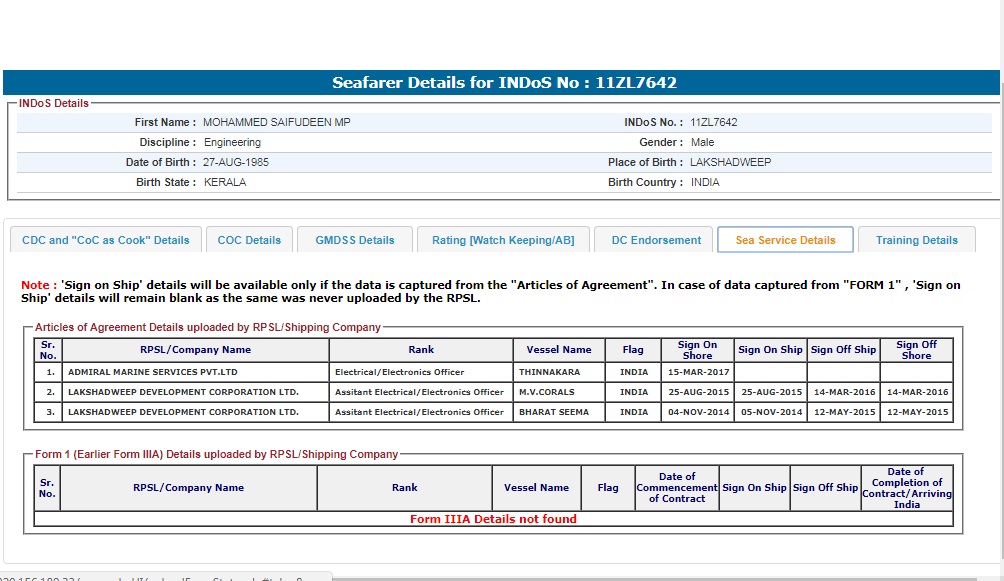
Task: Go to the DC Endorsement tab
Action: point(656,240)
